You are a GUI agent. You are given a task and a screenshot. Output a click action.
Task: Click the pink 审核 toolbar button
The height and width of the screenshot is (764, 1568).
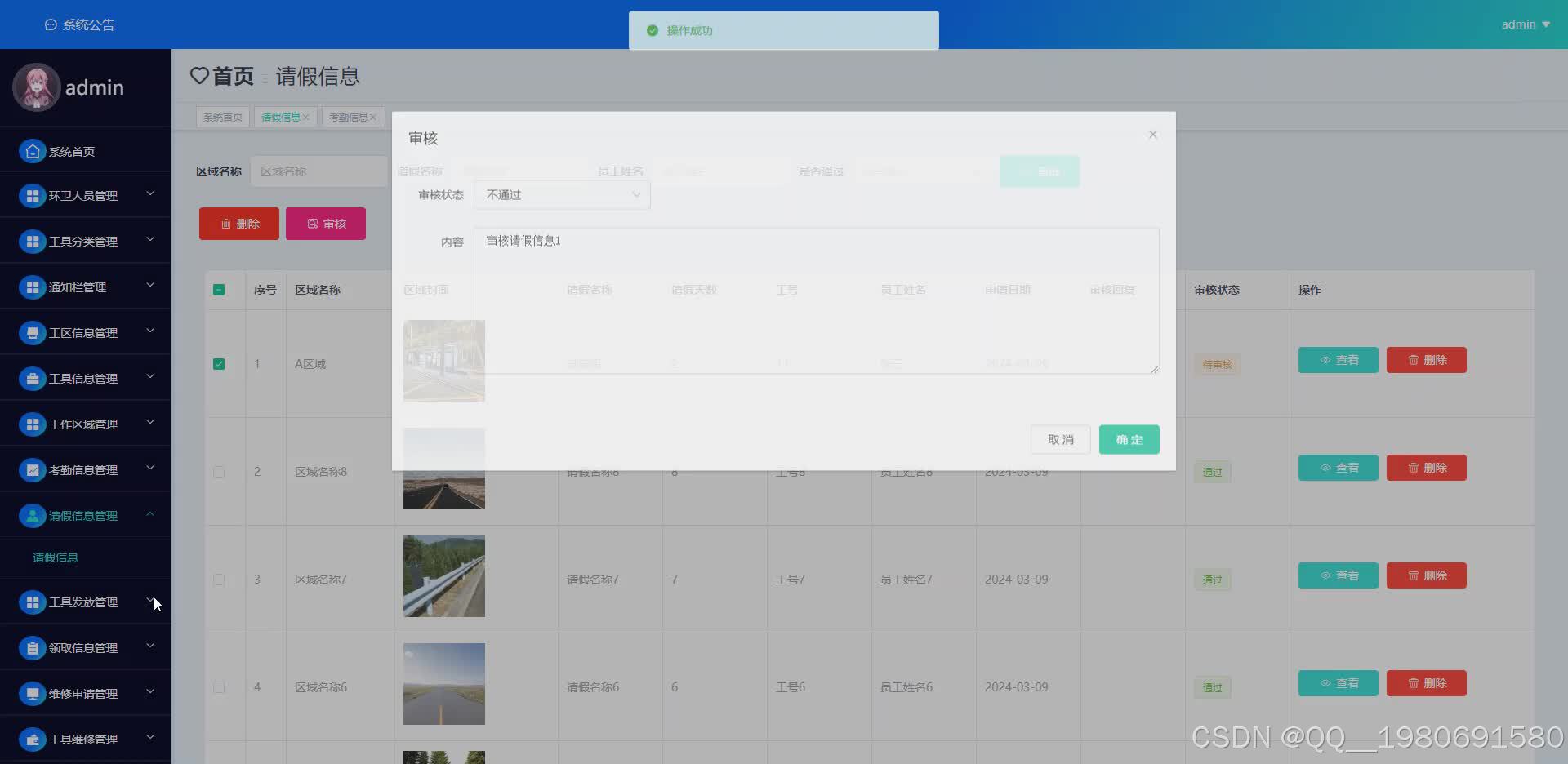point(326,224)
